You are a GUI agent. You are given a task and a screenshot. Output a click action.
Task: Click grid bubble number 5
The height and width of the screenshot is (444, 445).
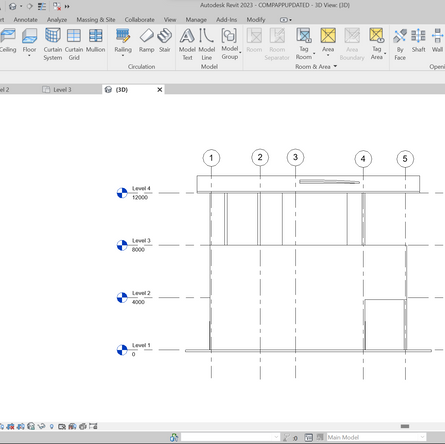click(405, 159)
